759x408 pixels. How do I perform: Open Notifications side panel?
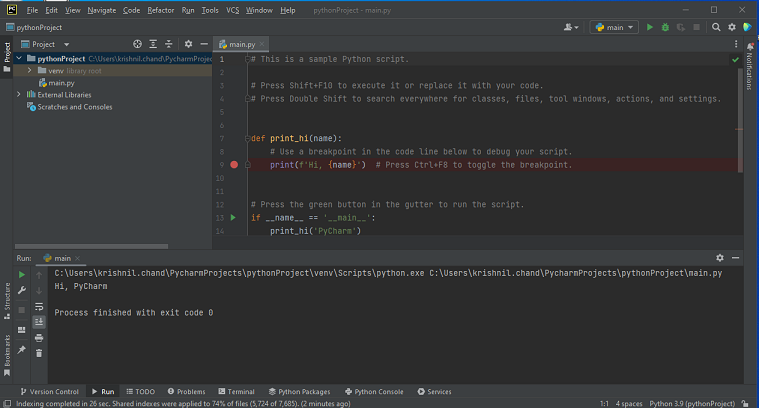[750, 66]
